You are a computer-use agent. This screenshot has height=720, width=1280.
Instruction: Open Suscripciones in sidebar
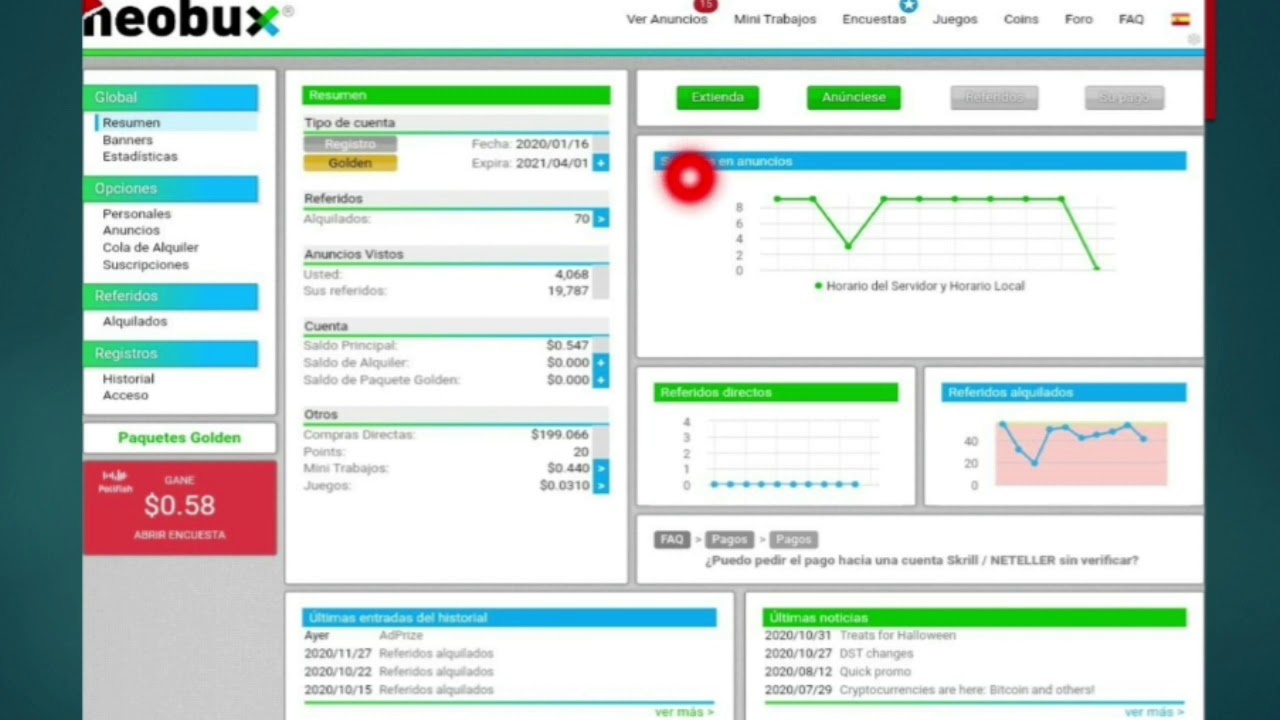[146, 265]
